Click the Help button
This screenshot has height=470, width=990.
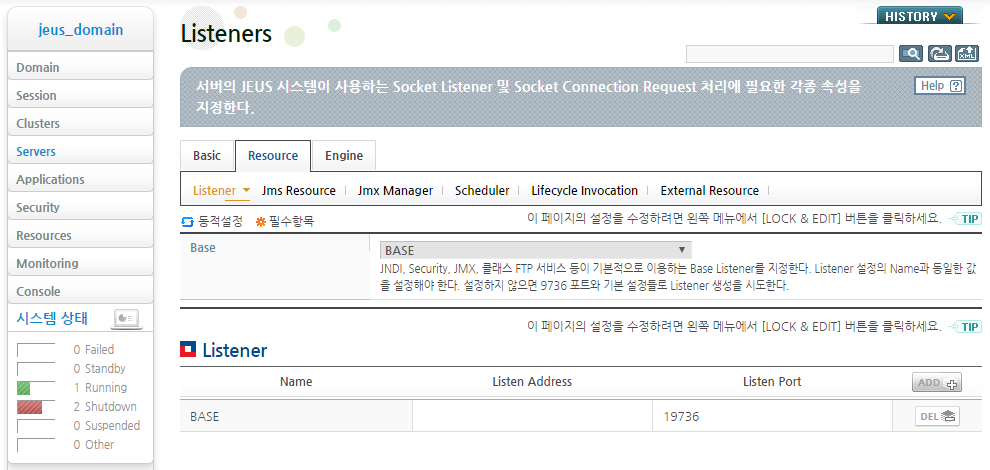[939, 86]
